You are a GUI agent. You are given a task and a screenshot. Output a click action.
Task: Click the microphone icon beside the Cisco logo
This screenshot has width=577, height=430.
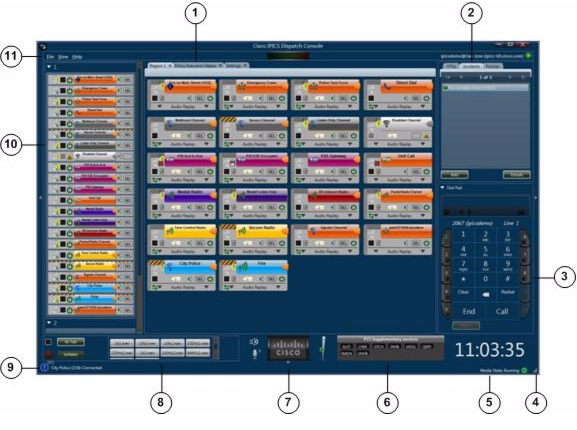[x=254, y=354]
